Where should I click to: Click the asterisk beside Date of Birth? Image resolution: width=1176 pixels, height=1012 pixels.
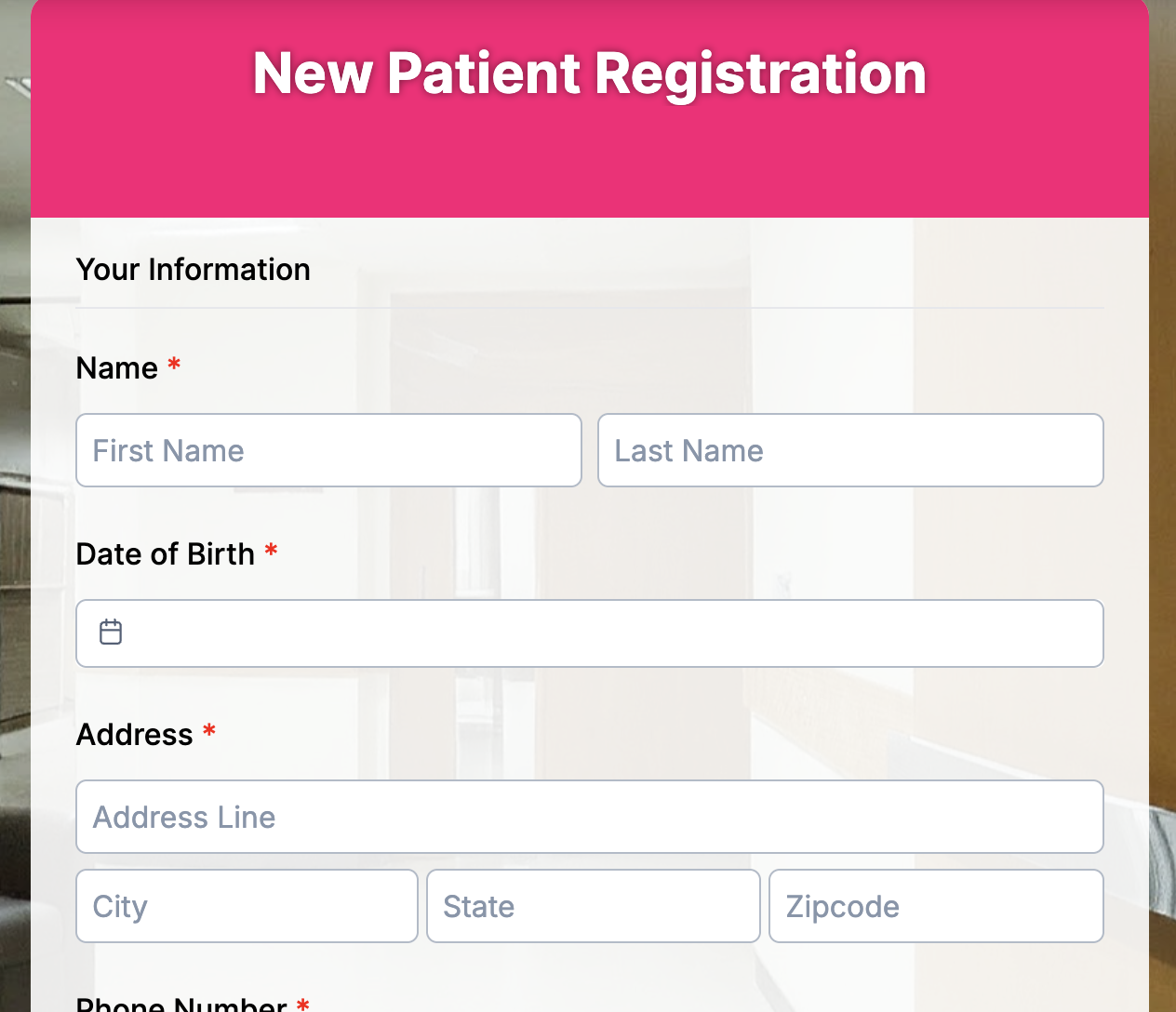pyautogui.click(x=271, y=553)
